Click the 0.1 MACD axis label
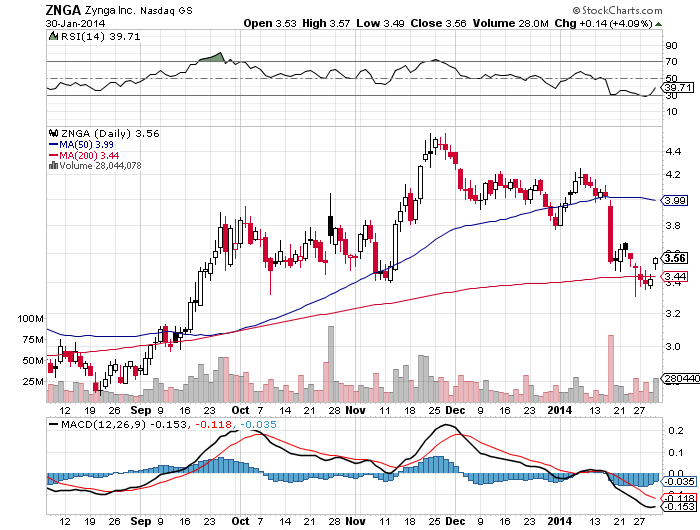700x530 pixels. (676, 453)
